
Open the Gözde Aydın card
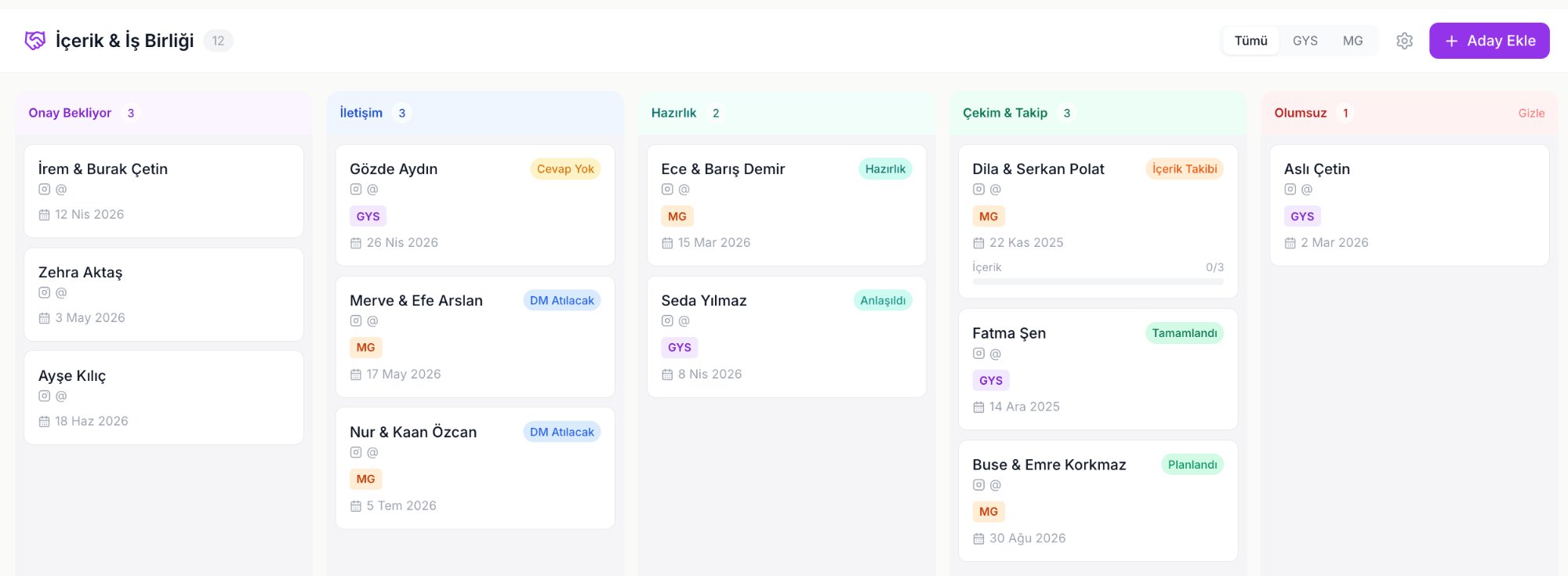click(x=475, y=205)
